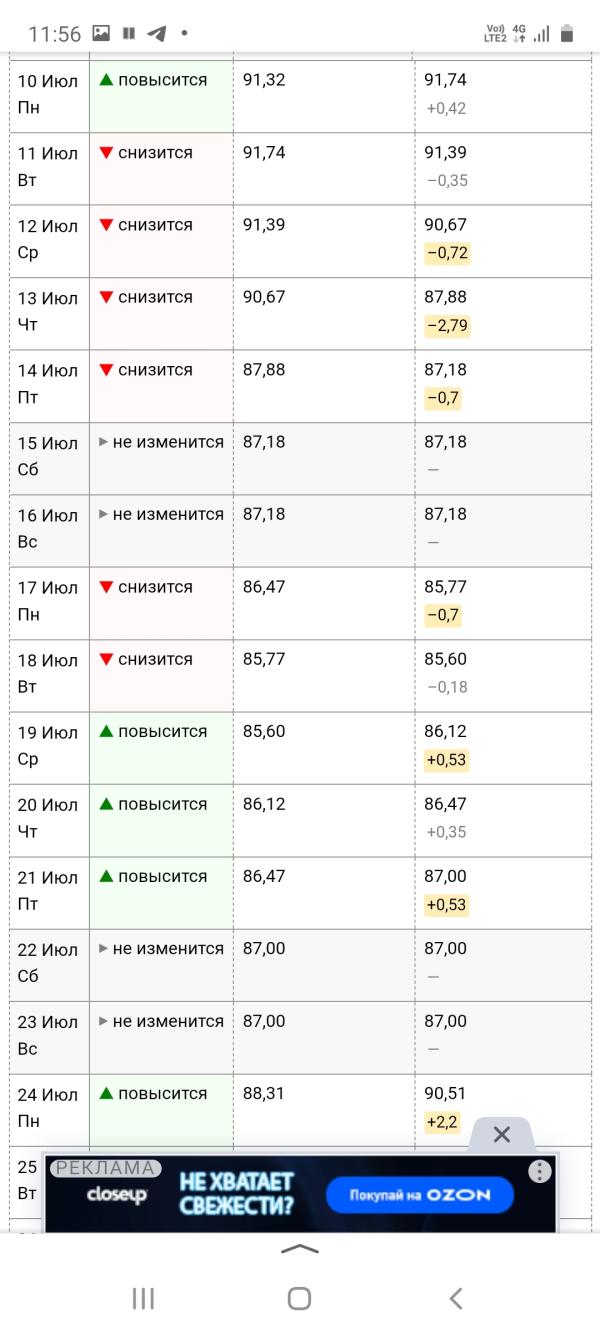Open recent apps with three-bars icon

(x=143, y=1298)
